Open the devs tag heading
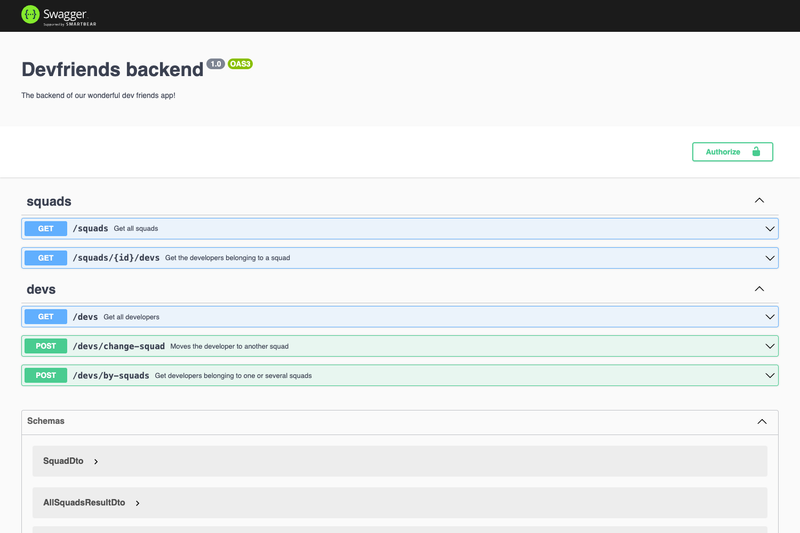Image resolution: width=800 pixels, height=533 pixels. click(41, 289)
